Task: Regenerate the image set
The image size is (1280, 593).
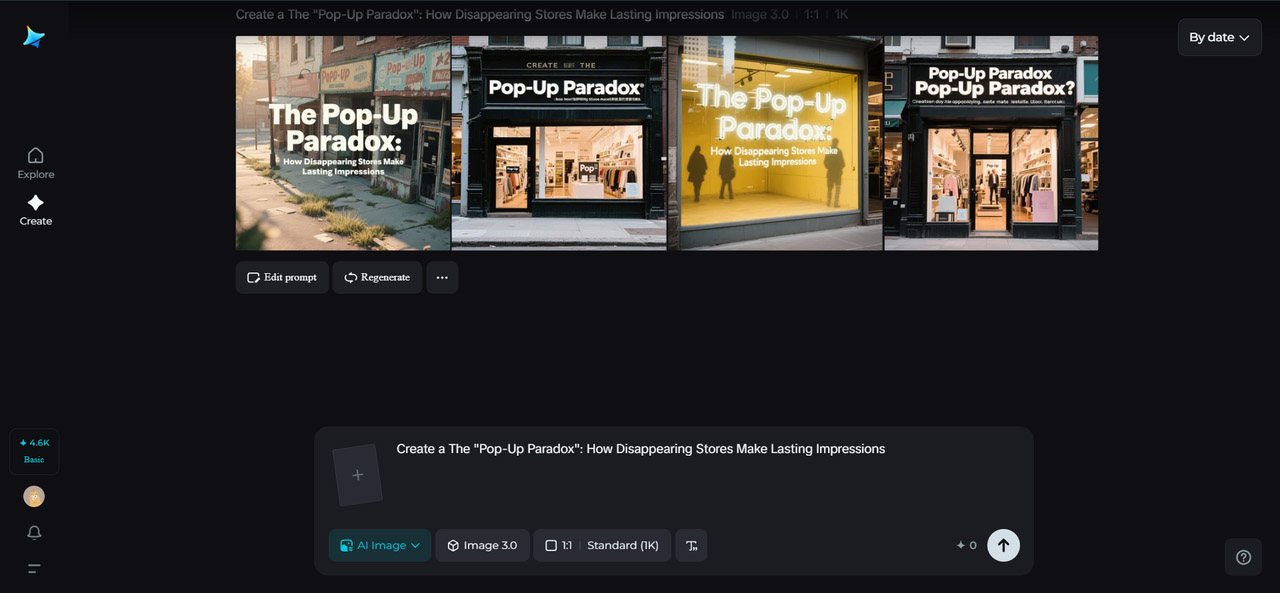Action: tap(377, 277)
